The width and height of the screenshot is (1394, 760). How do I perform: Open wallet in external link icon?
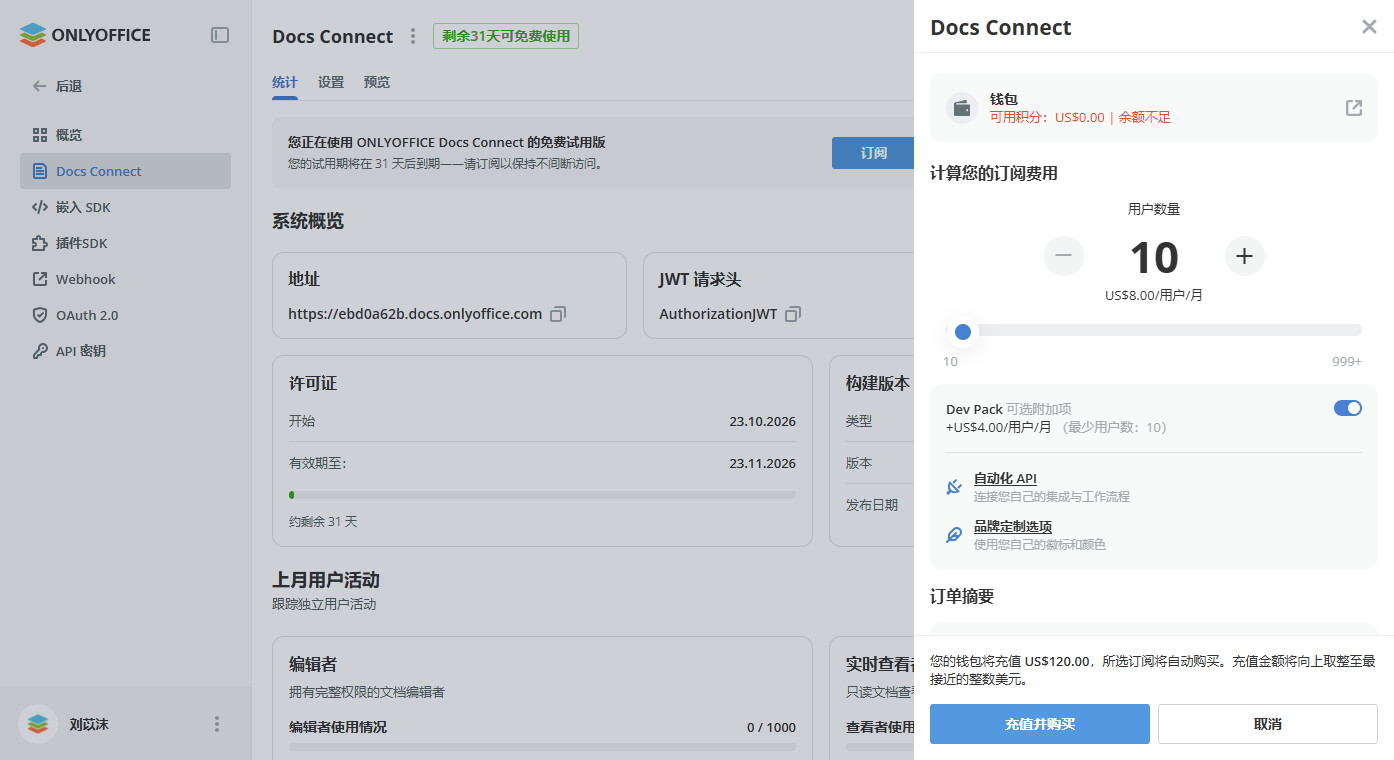coord(1354,108)
